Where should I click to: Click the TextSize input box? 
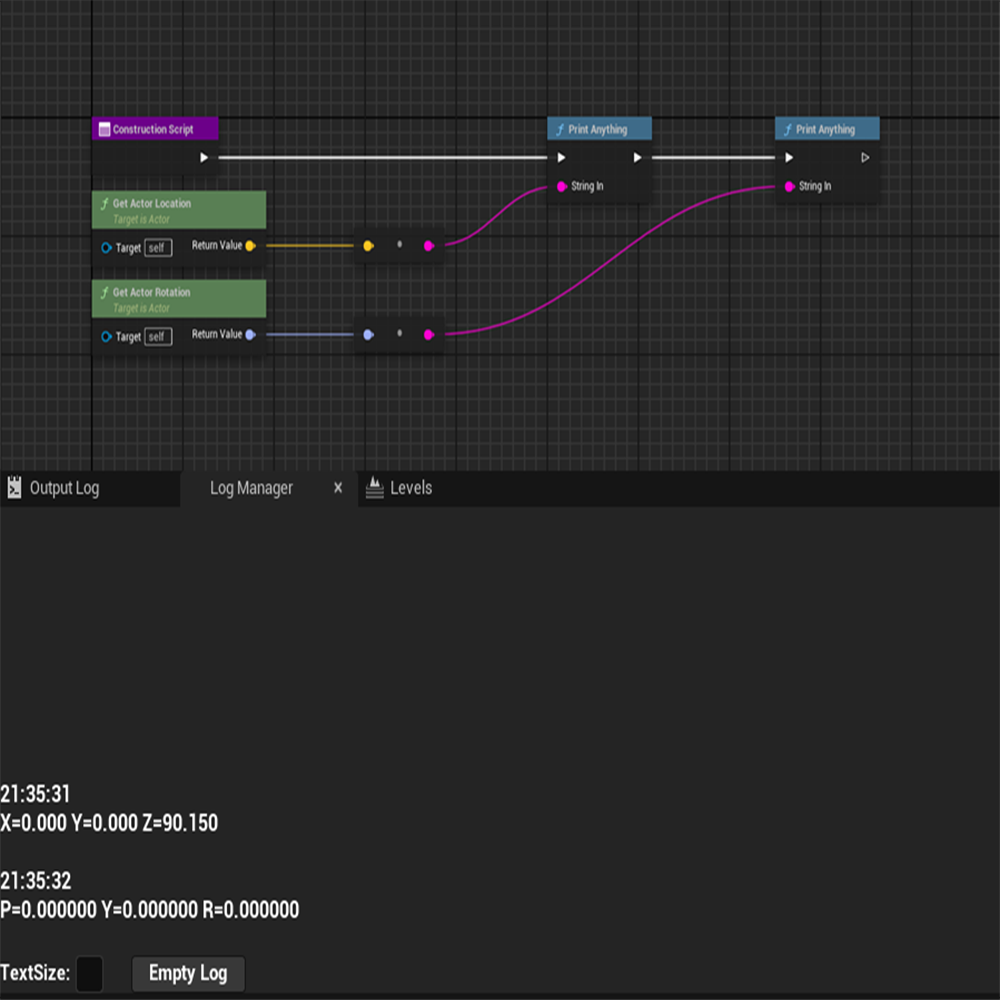click(89, 973)
